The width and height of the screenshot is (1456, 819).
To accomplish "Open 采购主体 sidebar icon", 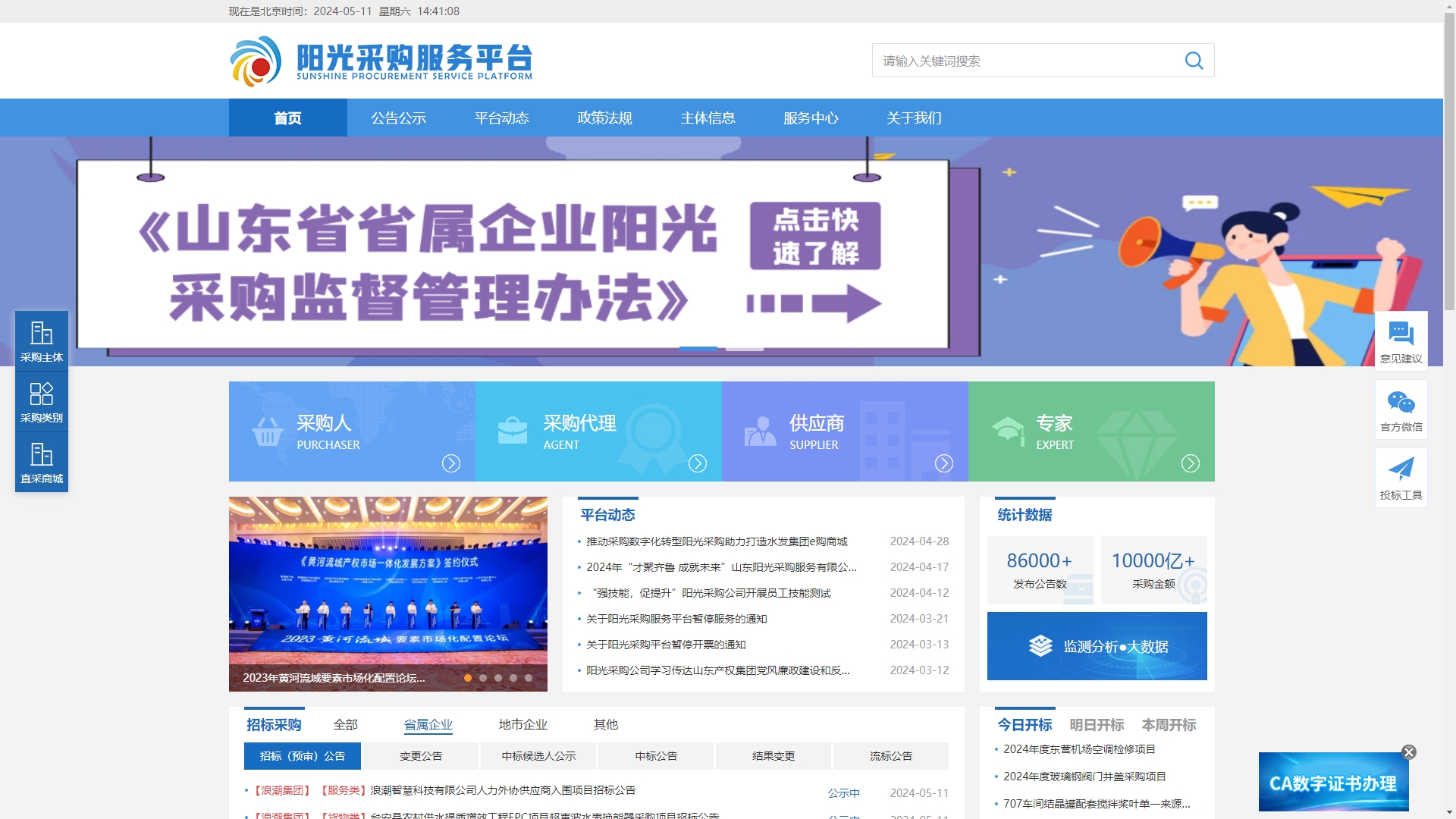I will (x=42, y=341).
